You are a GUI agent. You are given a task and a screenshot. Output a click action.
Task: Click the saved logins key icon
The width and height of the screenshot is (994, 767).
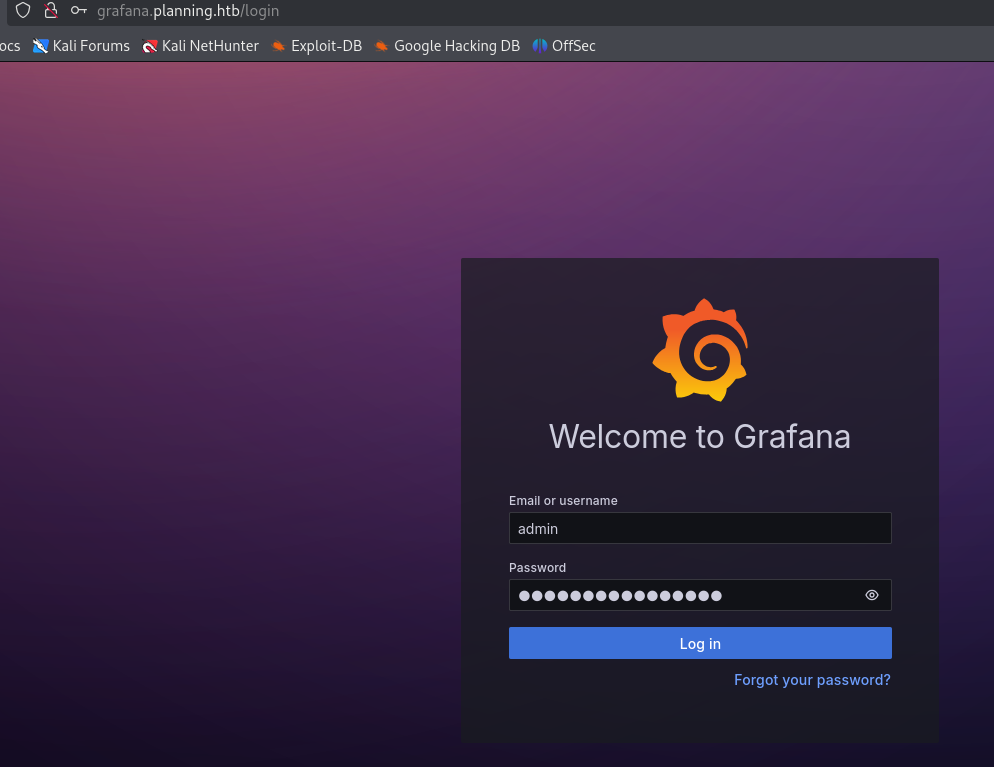(x=79, y=11)
